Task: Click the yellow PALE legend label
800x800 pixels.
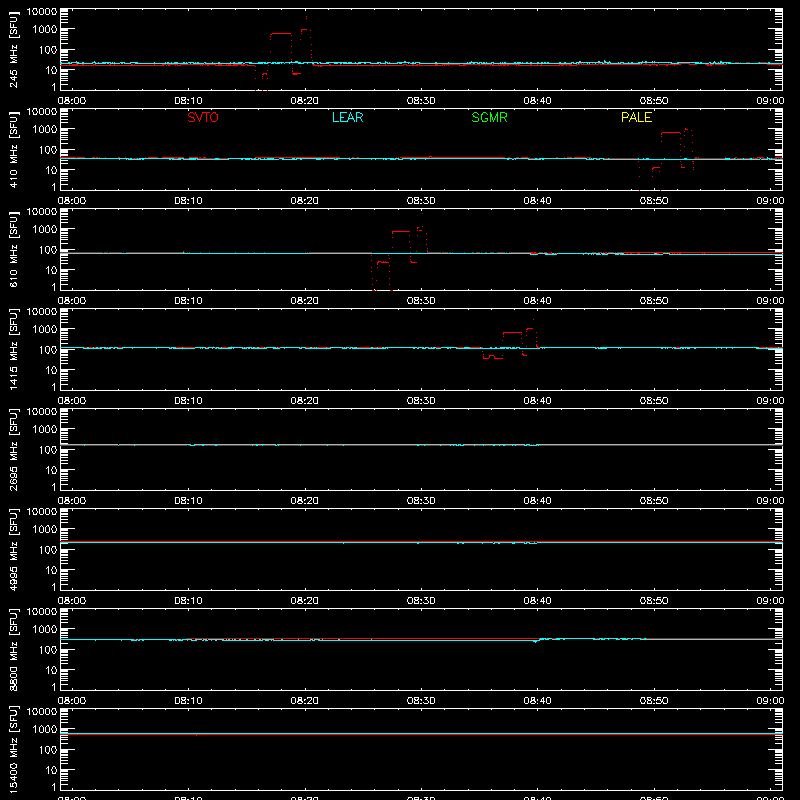Action: coord(636,117)
